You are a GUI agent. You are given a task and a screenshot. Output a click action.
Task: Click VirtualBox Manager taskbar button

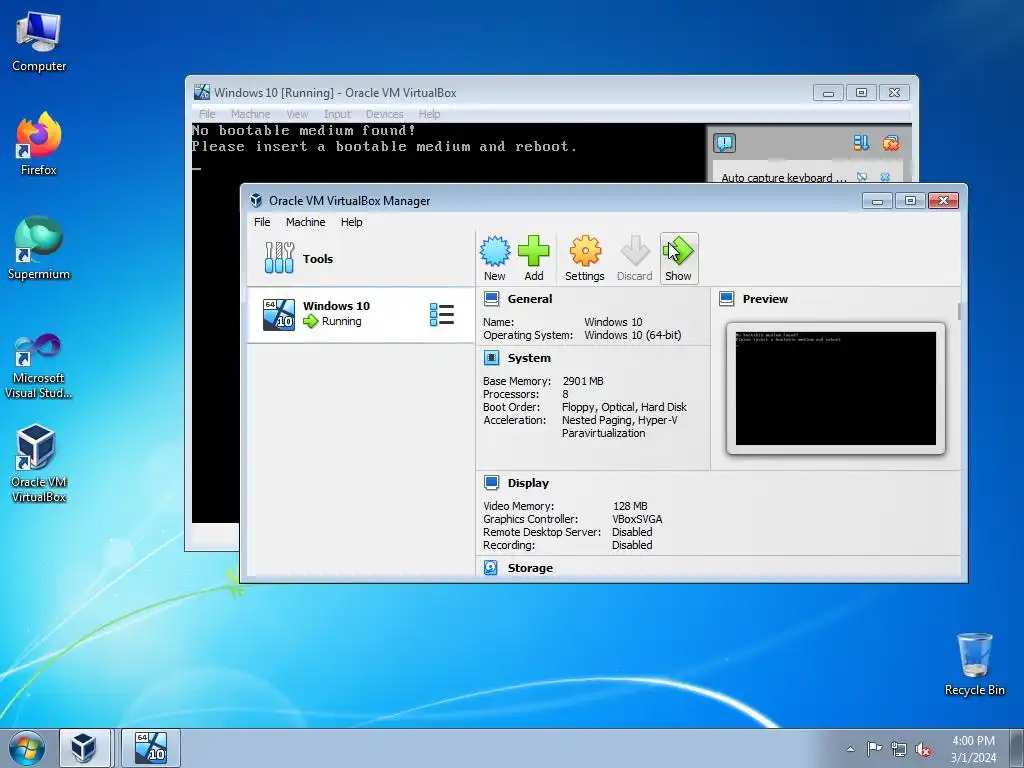click(x=84, y=748)
